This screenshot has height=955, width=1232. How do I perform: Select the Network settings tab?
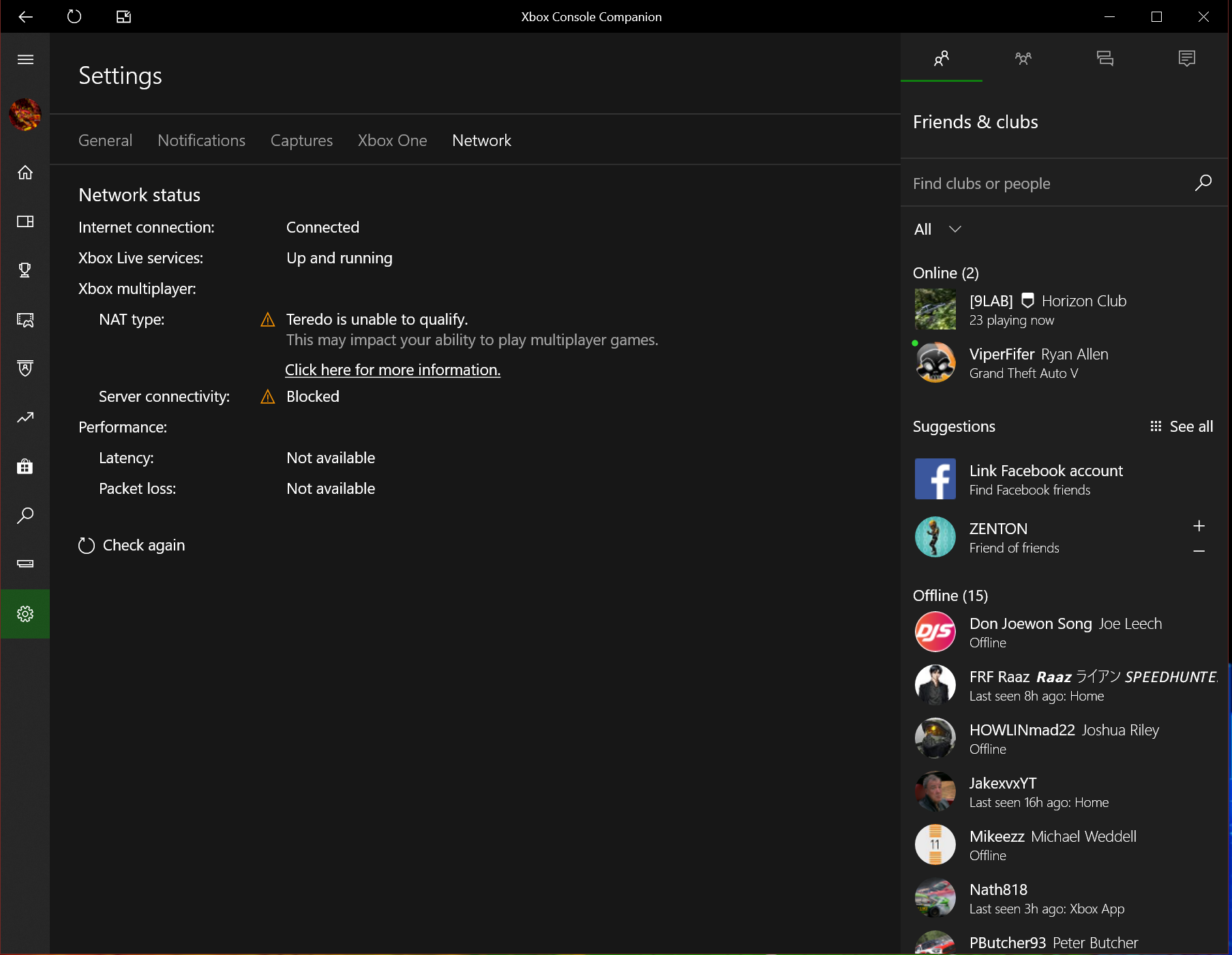click(481, 141)
